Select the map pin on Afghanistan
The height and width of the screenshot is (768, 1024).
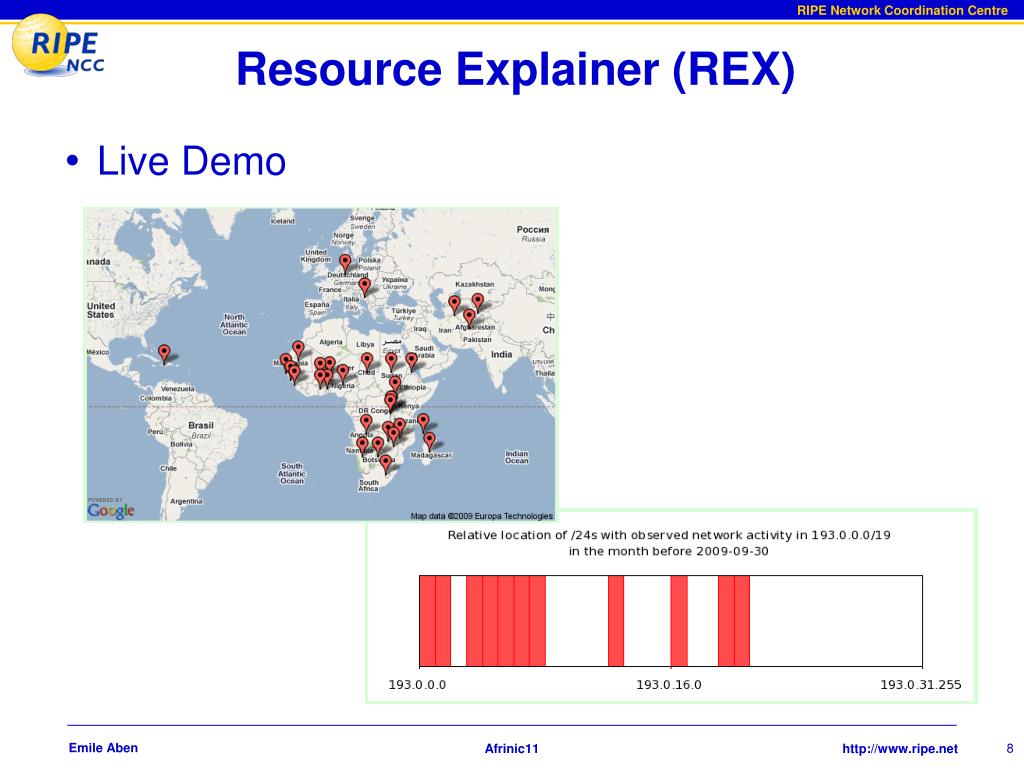click(x=469, y=319)
